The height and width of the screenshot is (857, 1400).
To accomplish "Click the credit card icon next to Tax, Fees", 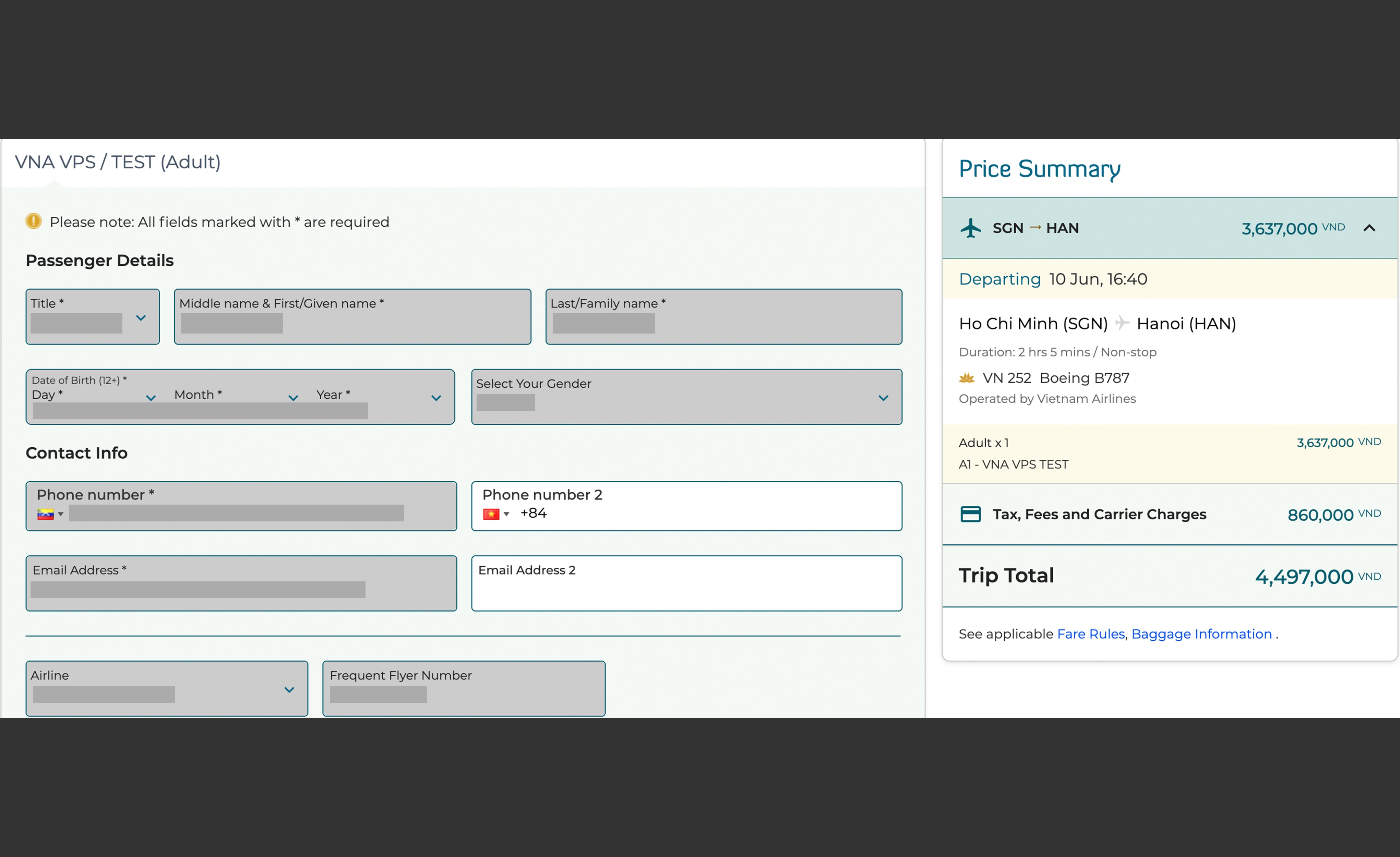I will pyautogui.click(x=970, y=514).
